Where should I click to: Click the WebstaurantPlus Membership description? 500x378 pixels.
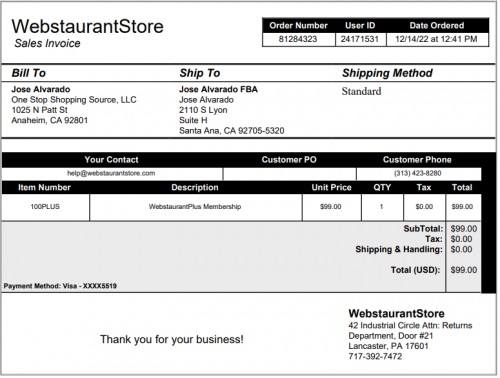(195, 207)
